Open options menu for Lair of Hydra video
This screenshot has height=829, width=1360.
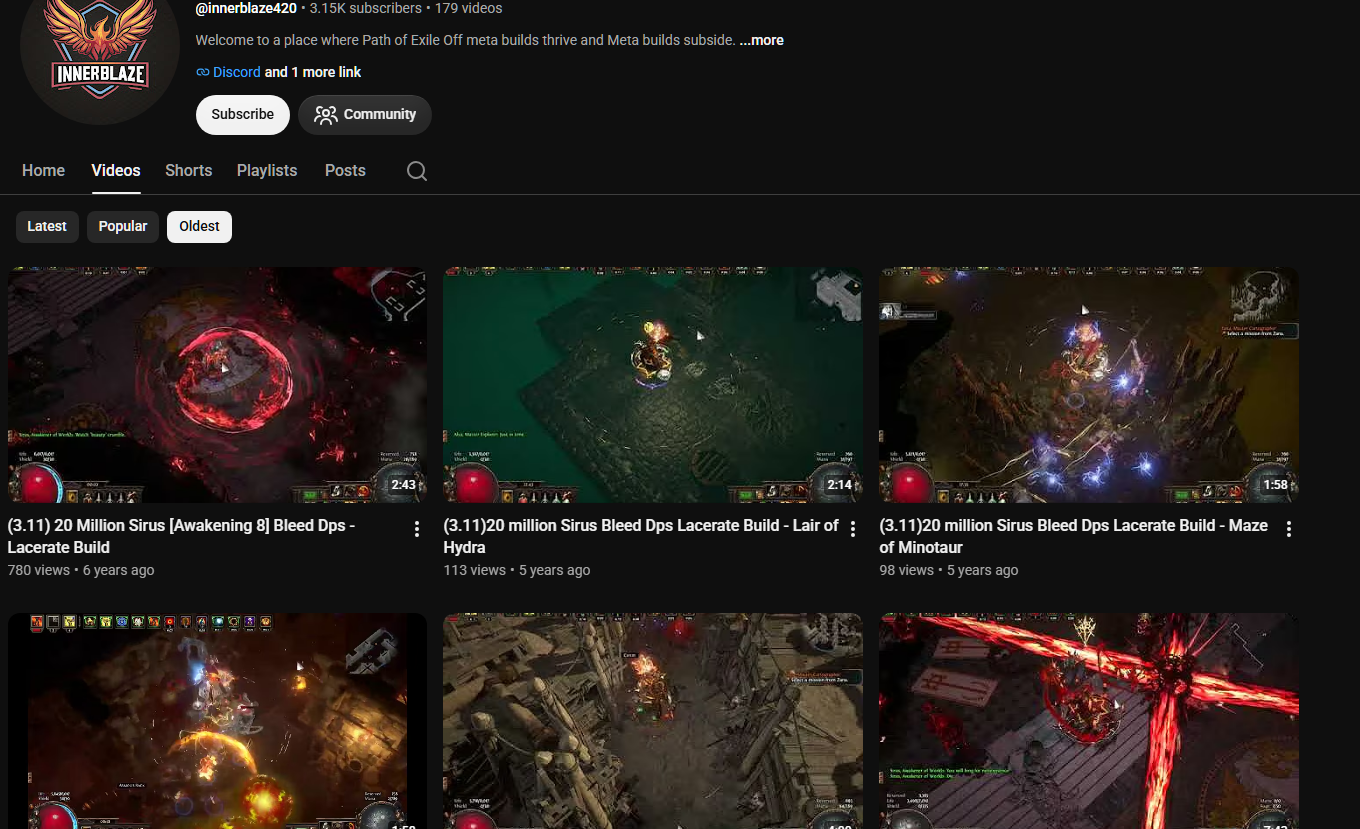(853, 529)
